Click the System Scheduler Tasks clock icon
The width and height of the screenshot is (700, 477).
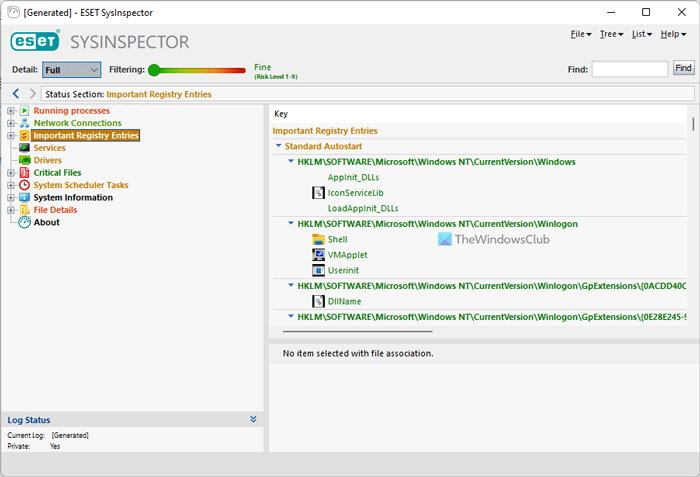25,185
